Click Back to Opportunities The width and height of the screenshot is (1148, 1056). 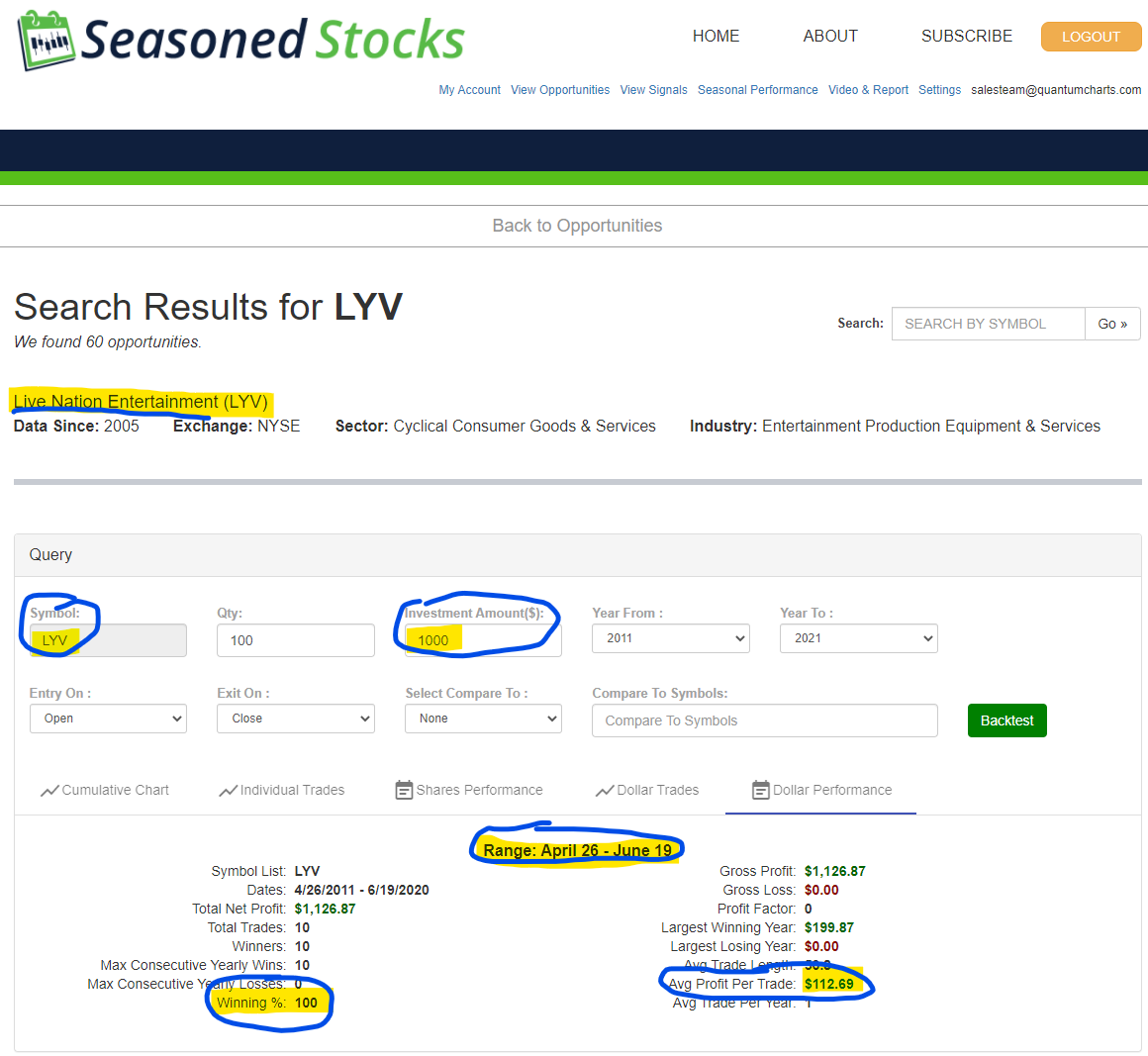[577, 226]
